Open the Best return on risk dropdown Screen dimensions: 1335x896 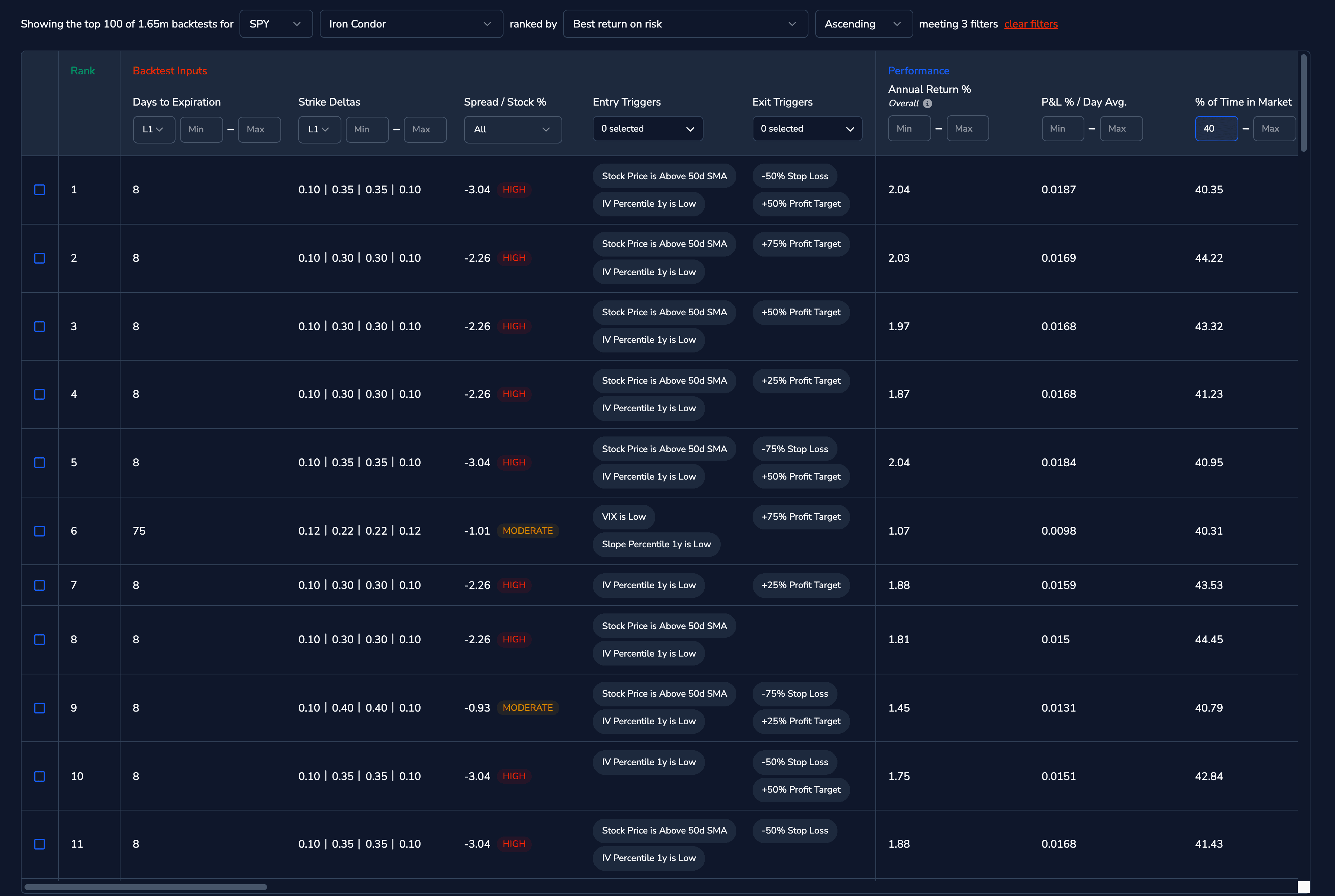tap(685, 24)
